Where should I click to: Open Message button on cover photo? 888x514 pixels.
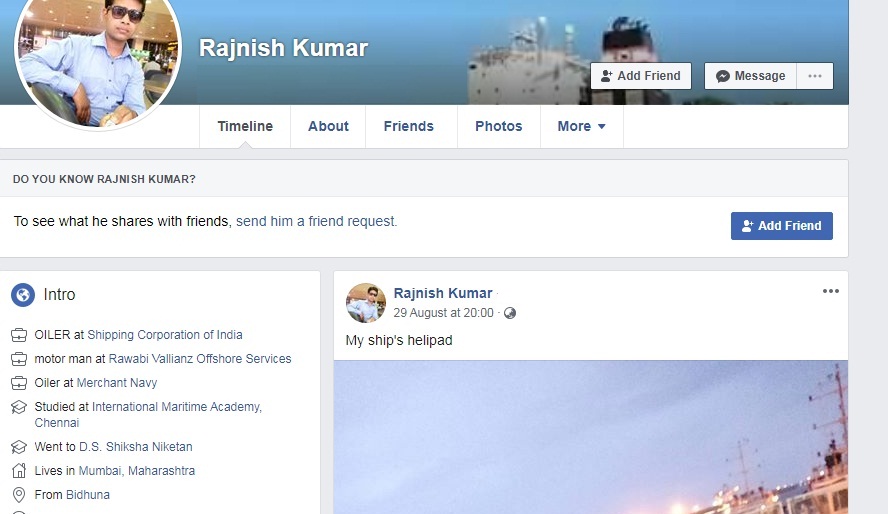tap(750, 76)
